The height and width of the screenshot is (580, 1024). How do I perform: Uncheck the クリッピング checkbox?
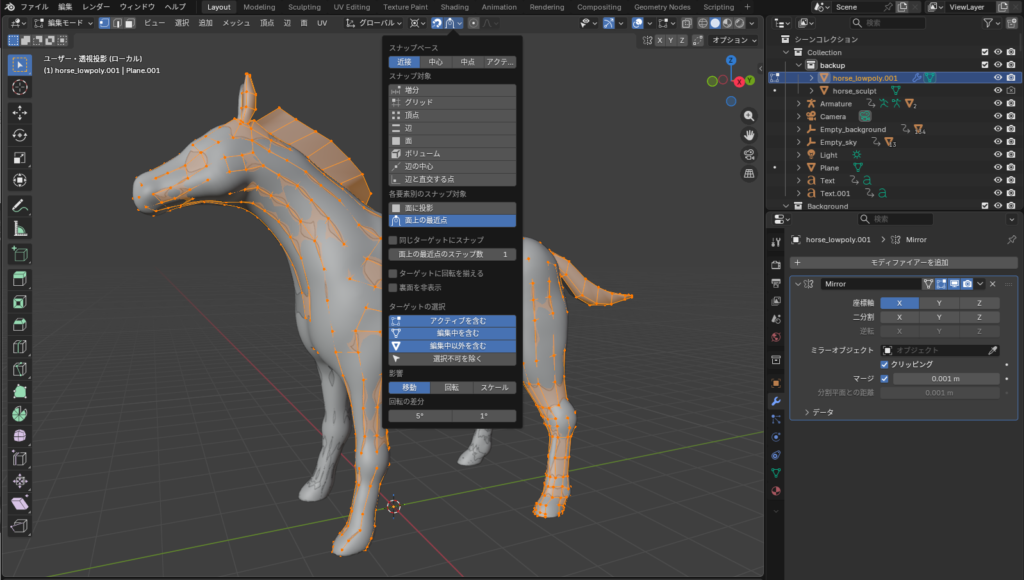[884, 365]
